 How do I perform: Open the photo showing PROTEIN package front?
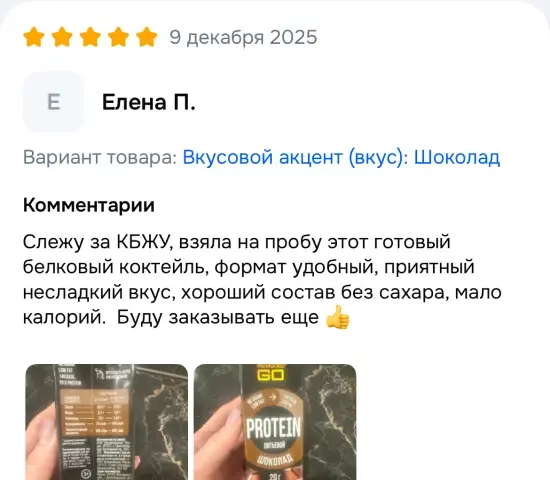(275, 422)
